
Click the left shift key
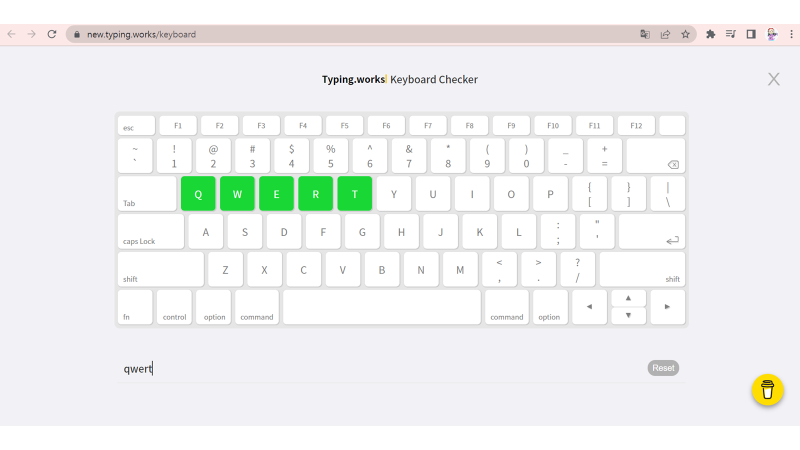click(x=161, y=269)
